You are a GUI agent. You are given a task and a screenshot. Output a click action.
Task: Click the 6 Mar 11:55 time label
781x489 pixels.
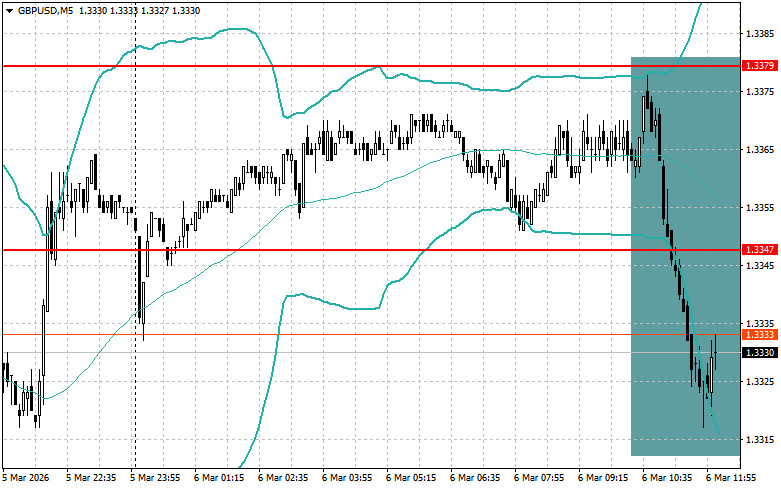coord(731,478)
